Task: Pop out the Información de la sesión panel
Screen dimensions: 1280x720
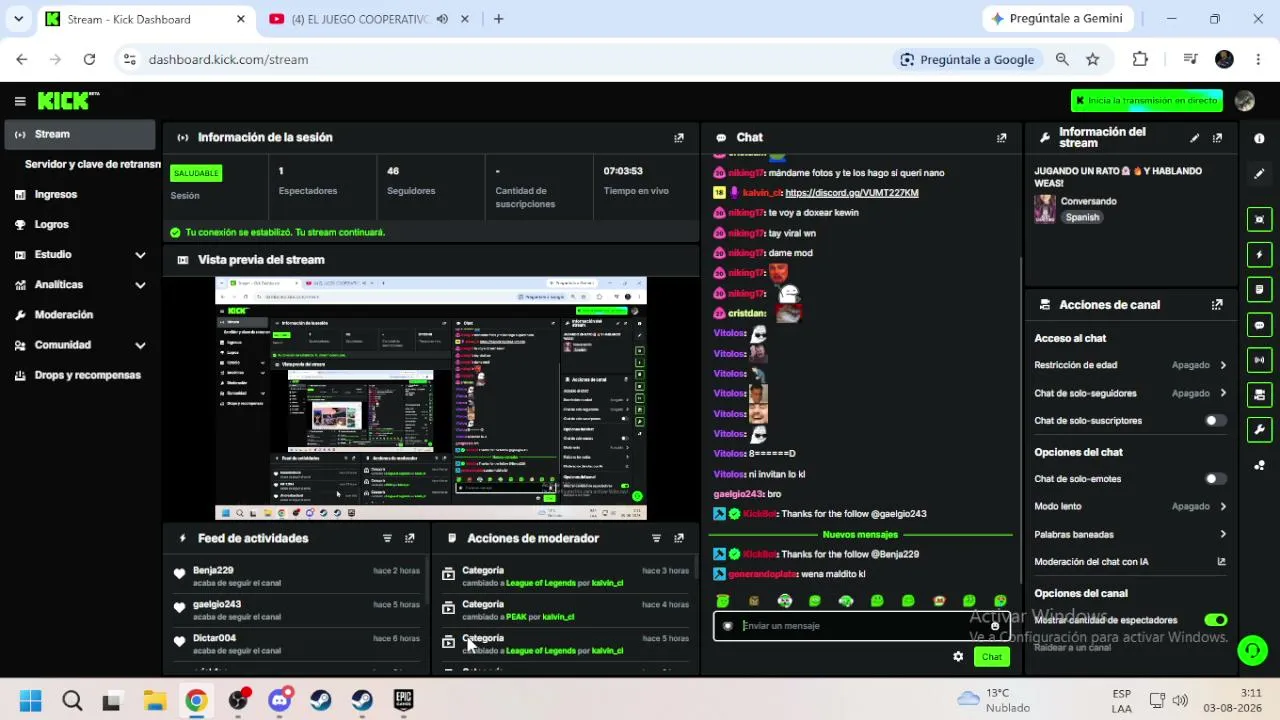Action: 679,138
